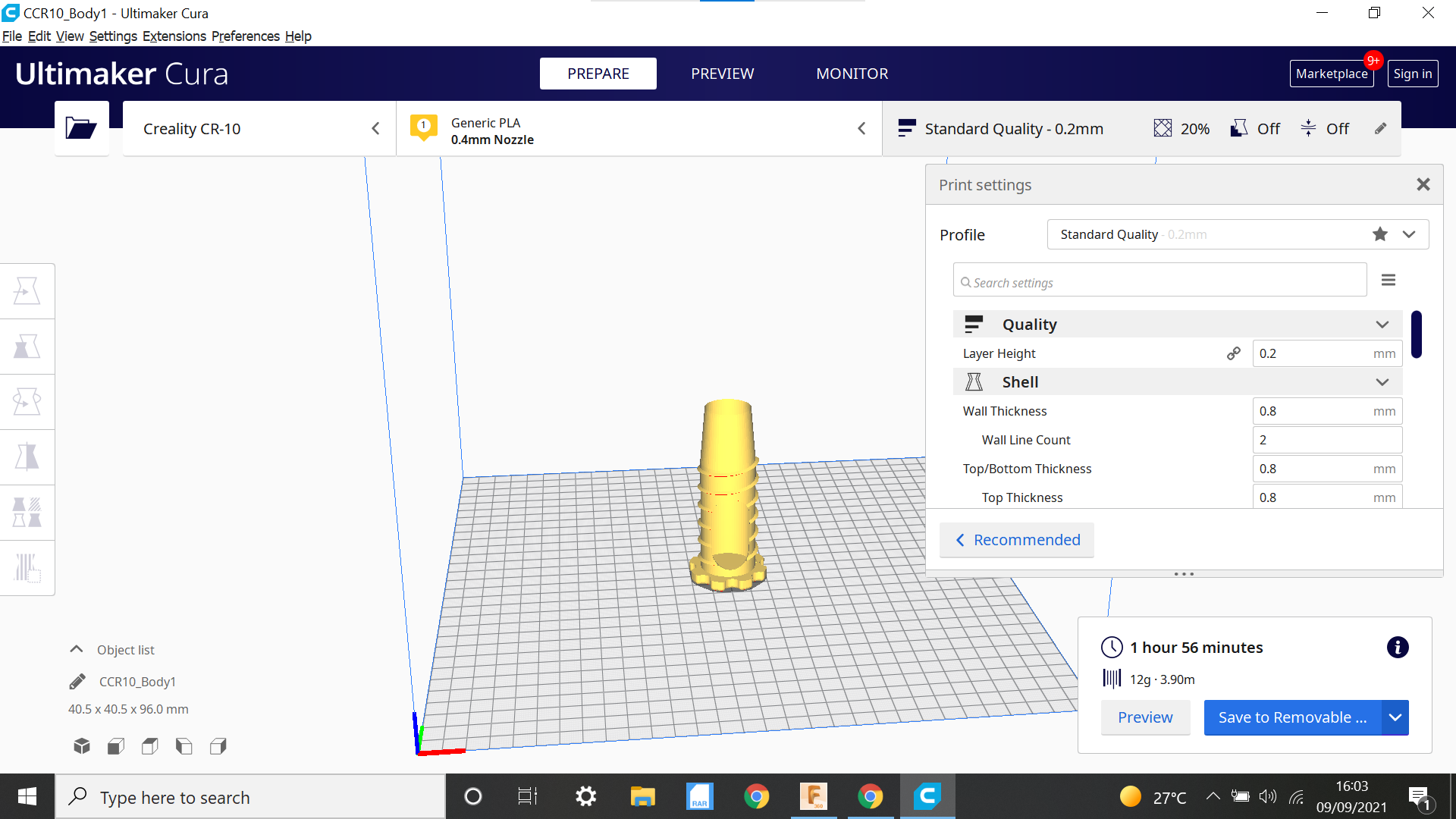Image resolution: width=1456 pixels, height=819 pixels.
Task: Click the Search settings field
Action: [1160, 281]
